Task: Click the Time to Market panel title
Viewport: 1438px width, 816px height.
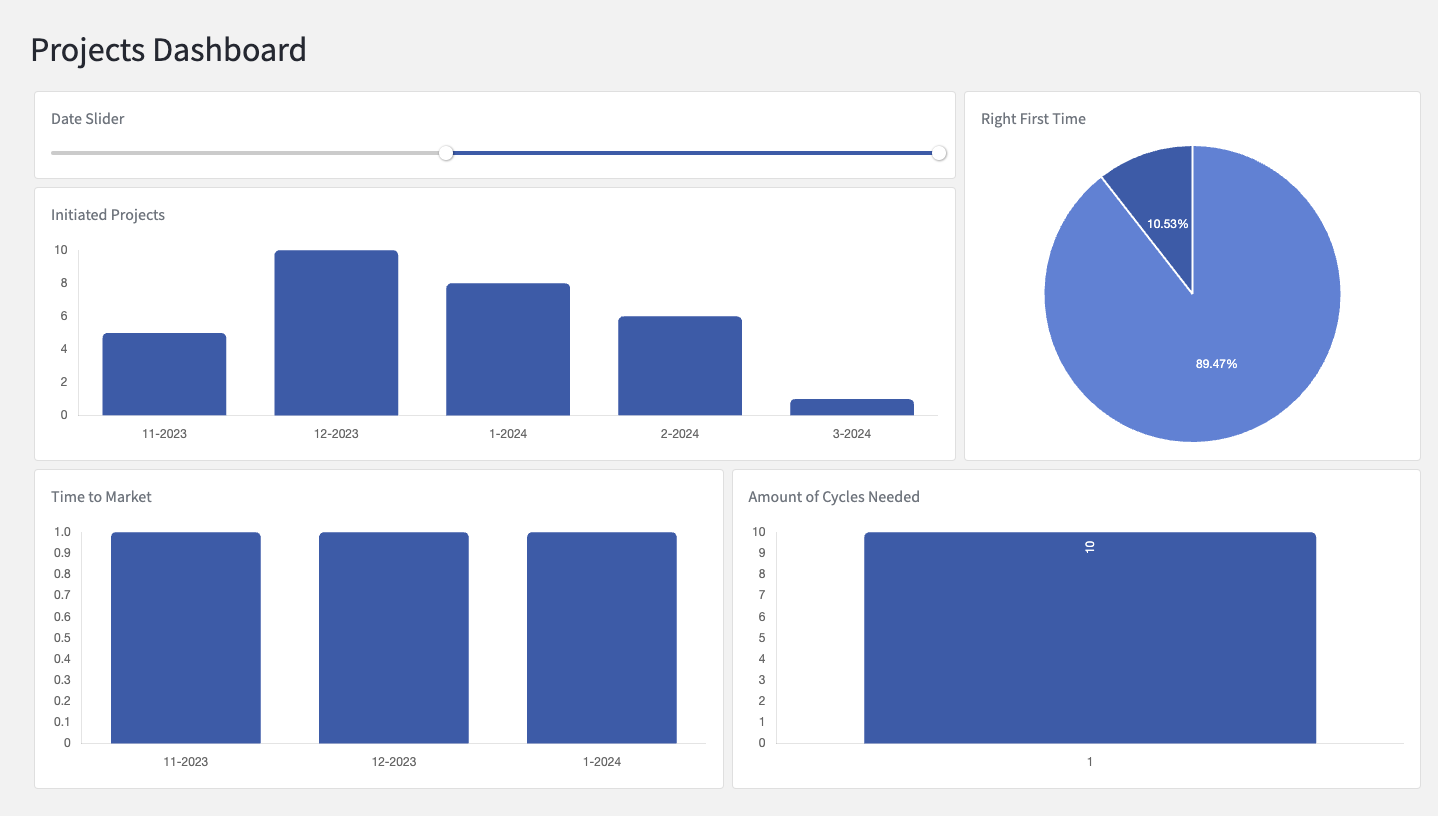Action: 101,497
